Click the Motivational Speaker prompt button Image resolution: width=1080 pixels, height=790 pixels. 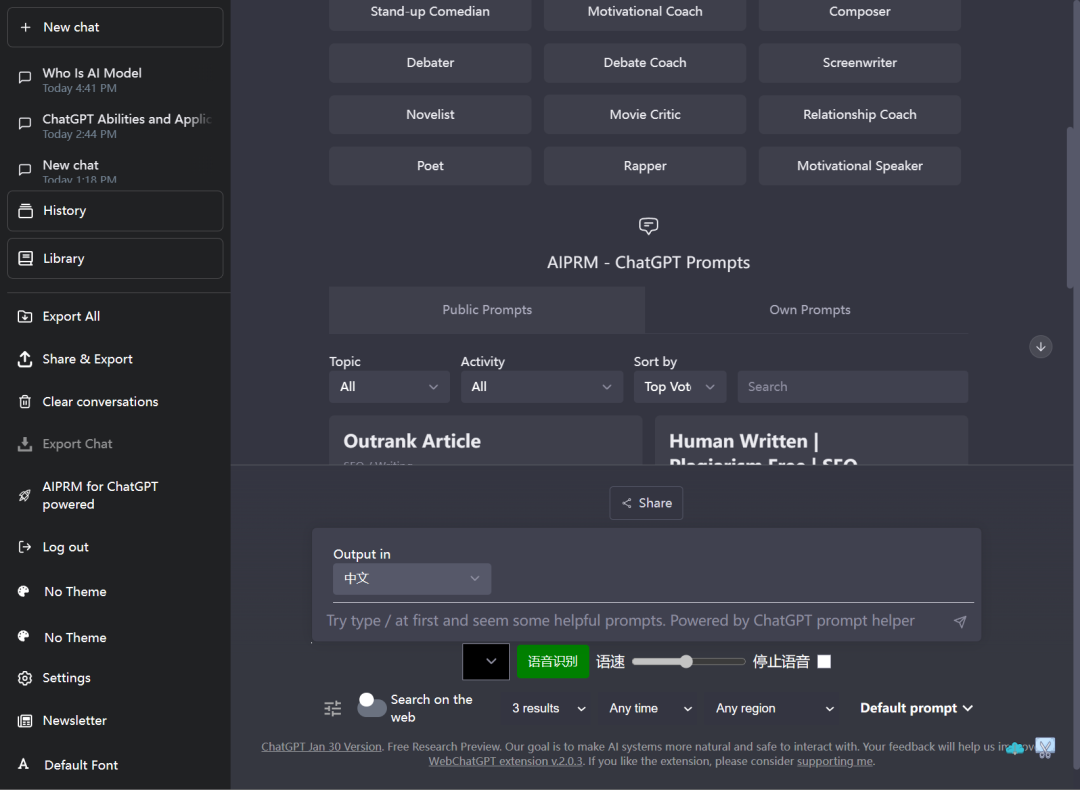click(860, 166)
